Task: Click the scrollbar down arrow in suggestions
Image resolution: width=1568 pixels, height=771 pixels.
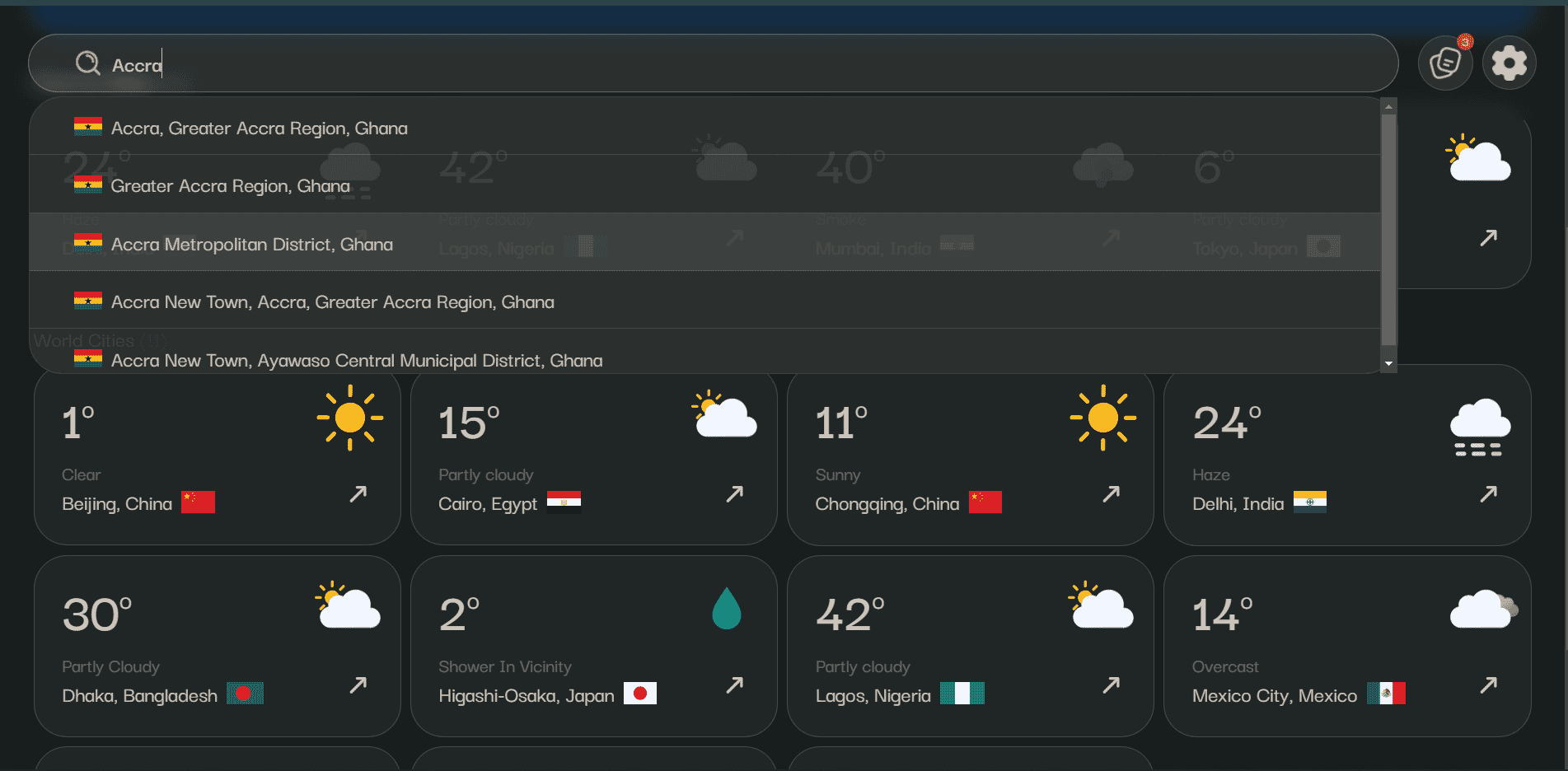Action: coord(1389,363)
